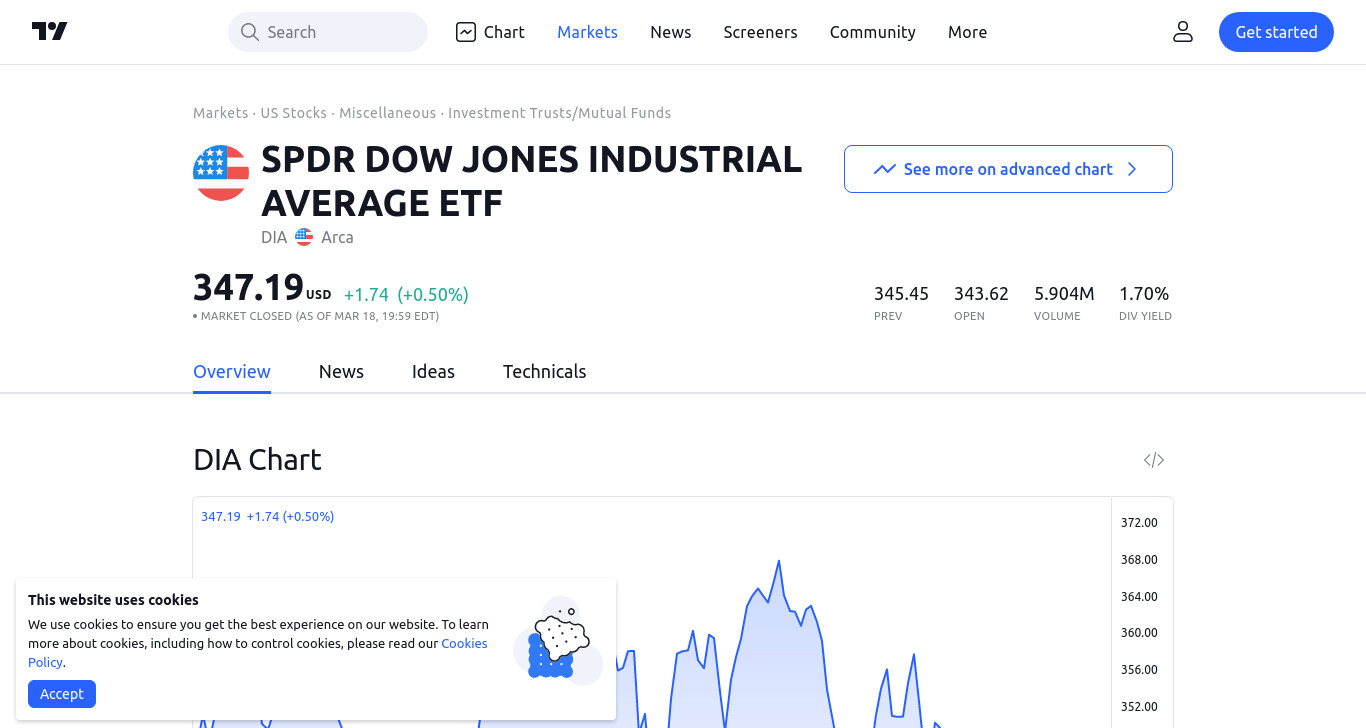This screenshot has width=1366, height=728.
Task: Click the 345.45 PREV value
Action: point(901,294)
